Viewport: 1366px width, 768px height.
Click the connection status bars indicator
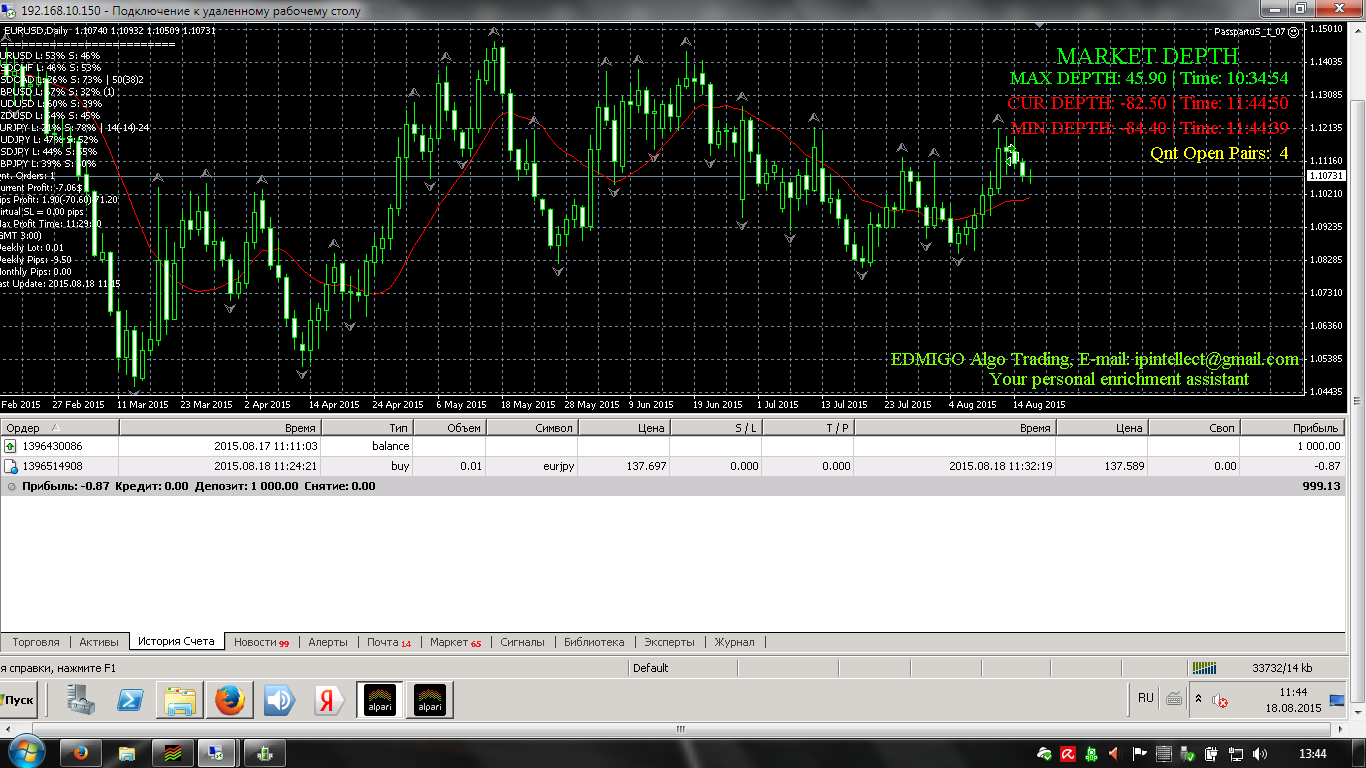[x=1205, y=667]
